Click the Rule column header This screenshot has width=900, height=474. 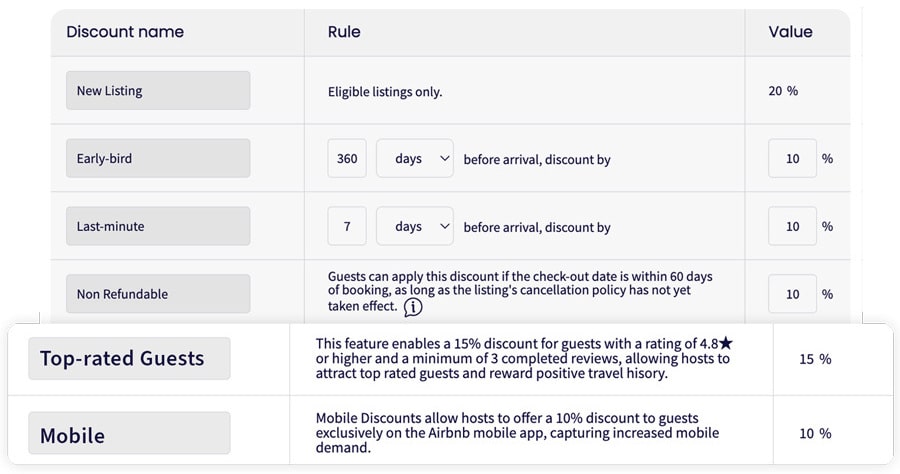(x=344, y=32)
